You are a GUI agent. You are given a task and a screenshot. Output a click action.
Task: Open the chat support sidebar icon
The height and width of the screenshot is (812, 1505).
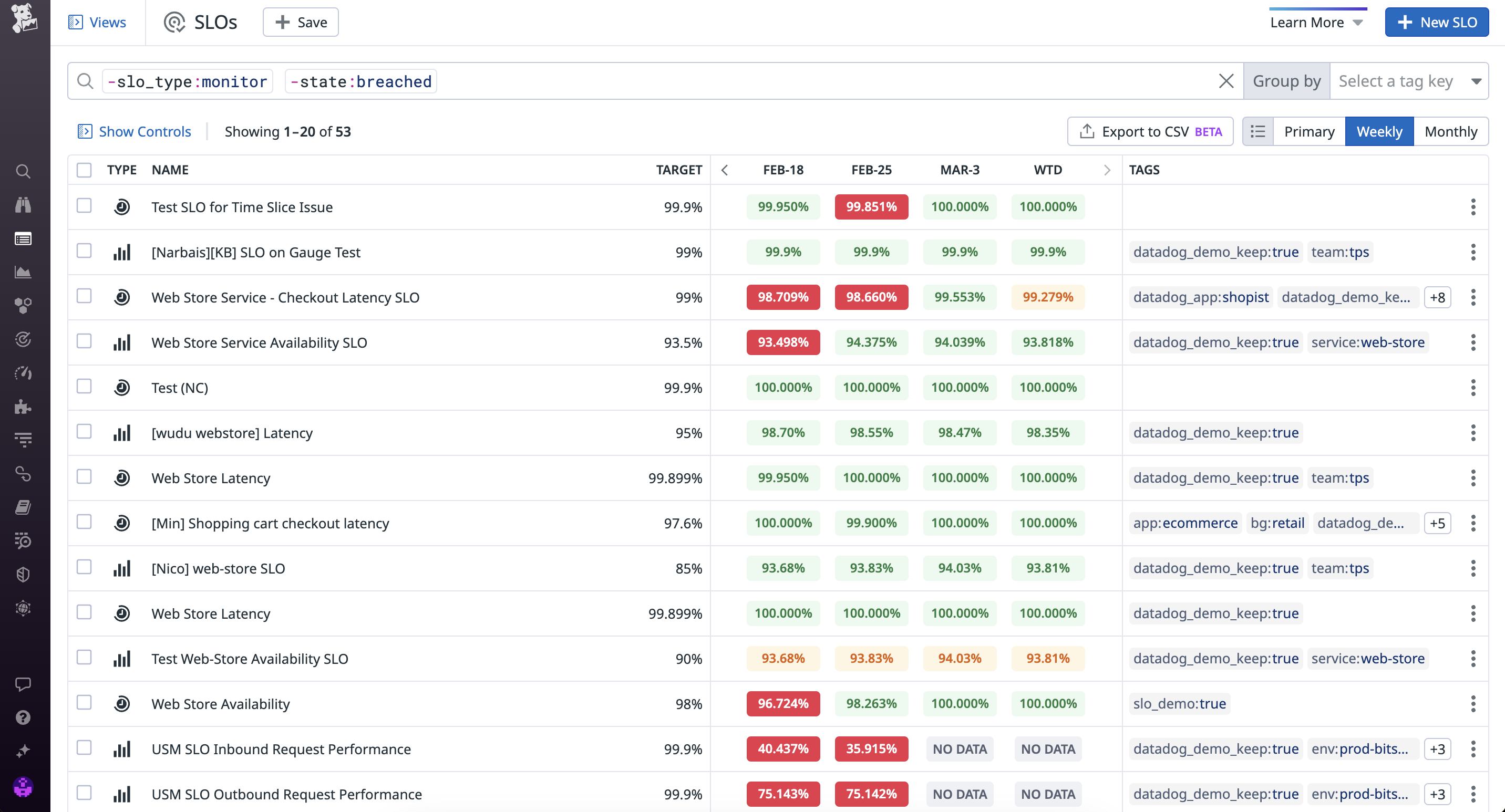[x=23, y=683]
